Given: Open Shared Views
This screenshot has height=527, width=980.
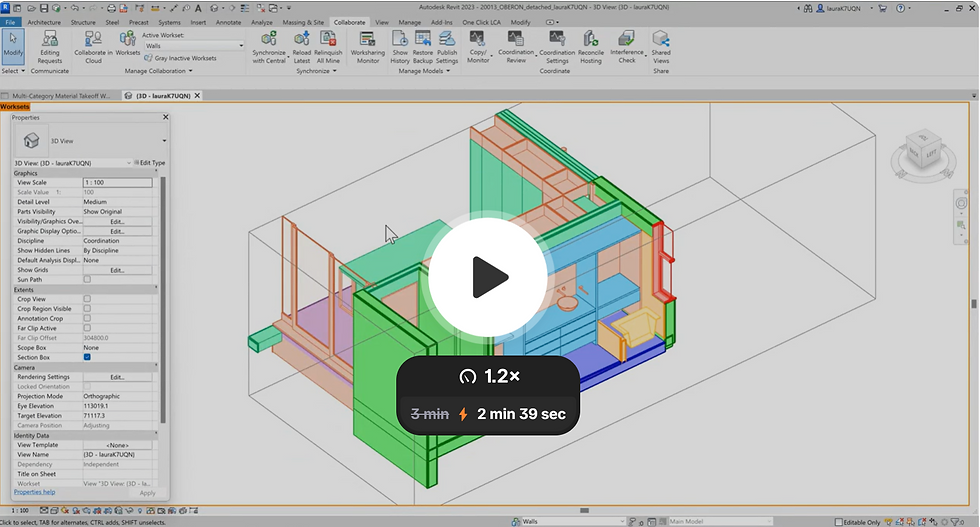Looking at the screenshot, I should pyautogui.click(x=661, y=48).
